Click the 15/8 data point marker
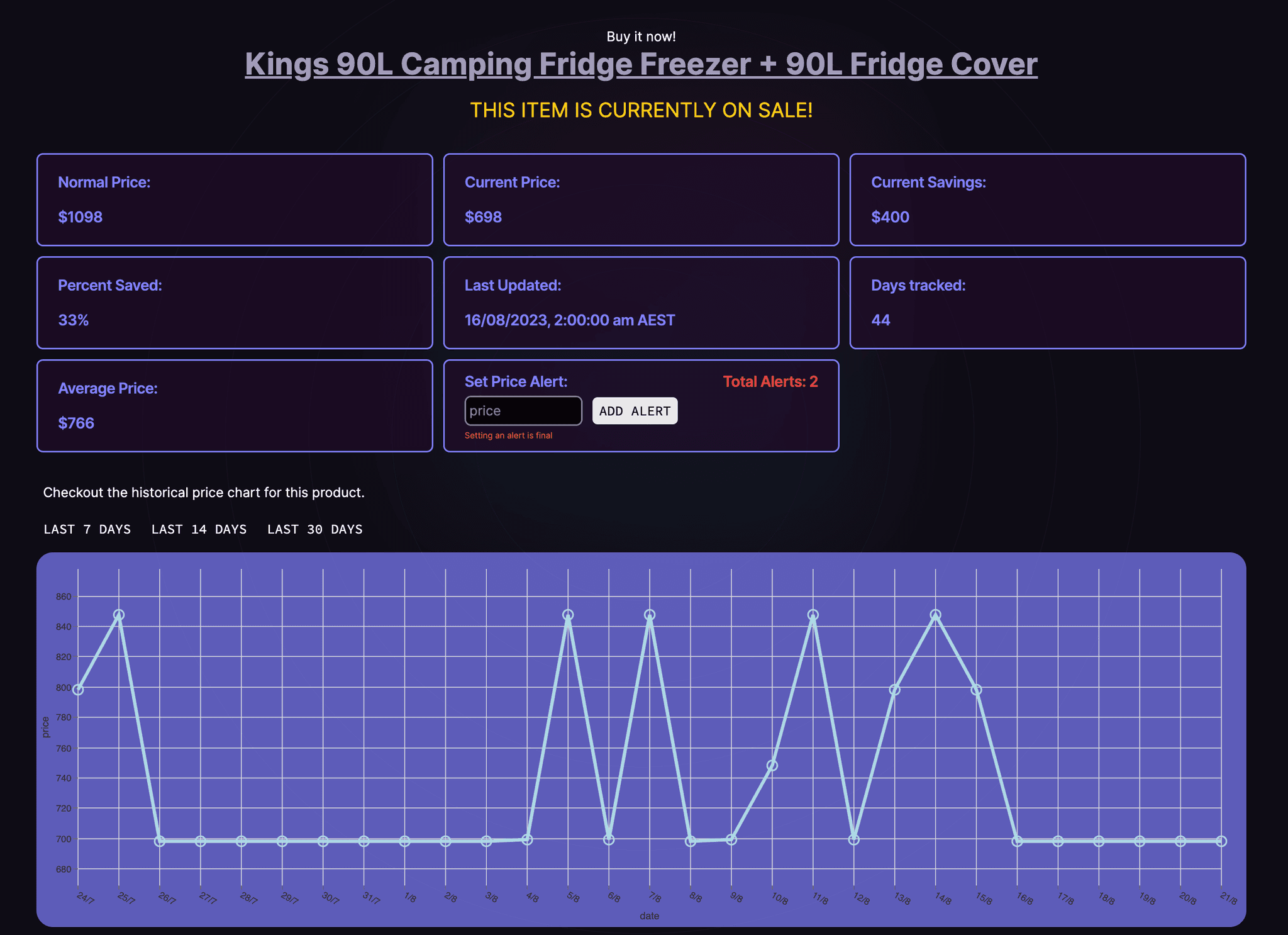 click(x=976, y=690)
